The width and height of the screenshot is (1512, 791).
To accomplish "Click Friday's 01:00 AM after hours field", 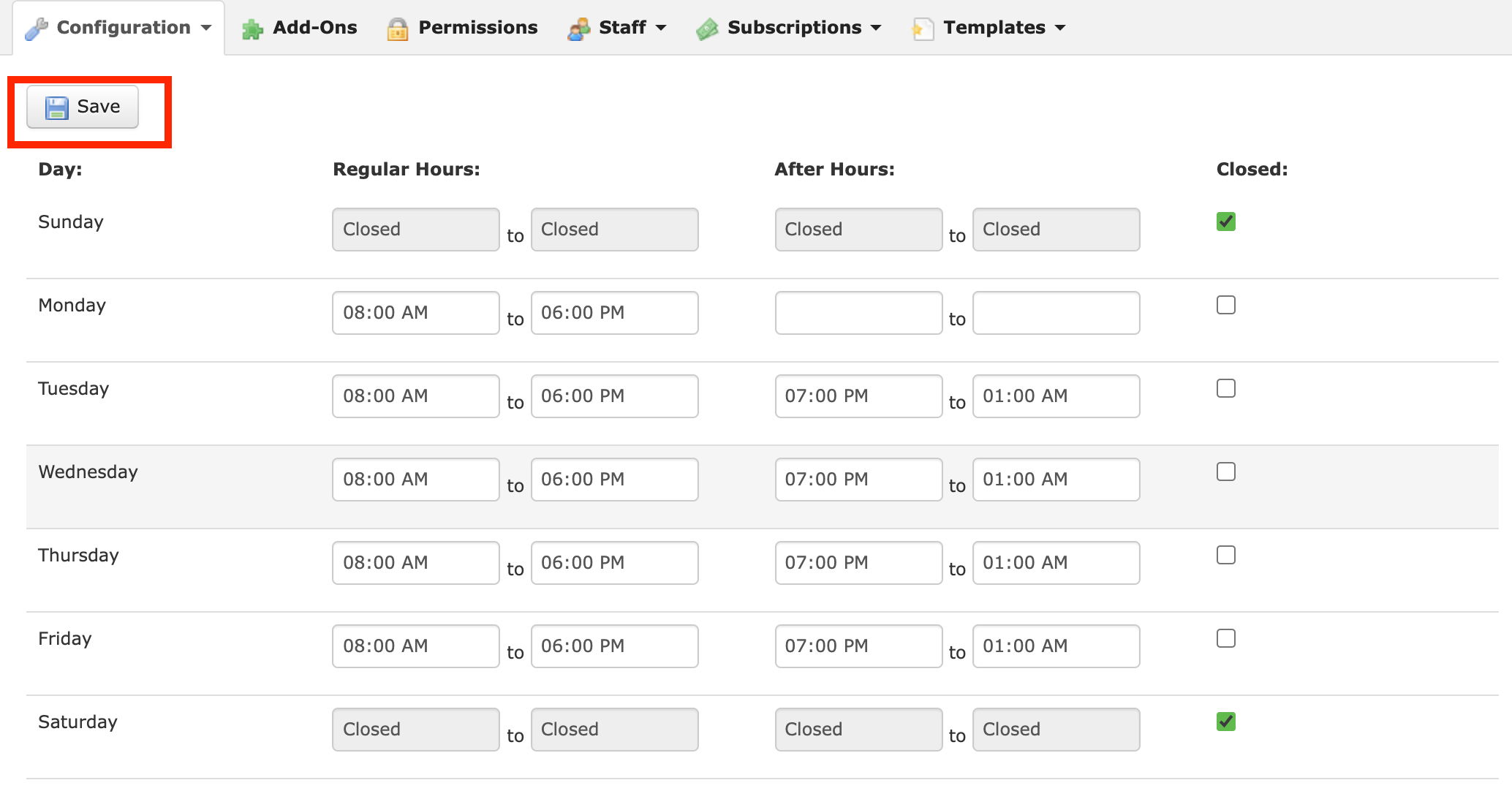I will tap(1056, 646).
